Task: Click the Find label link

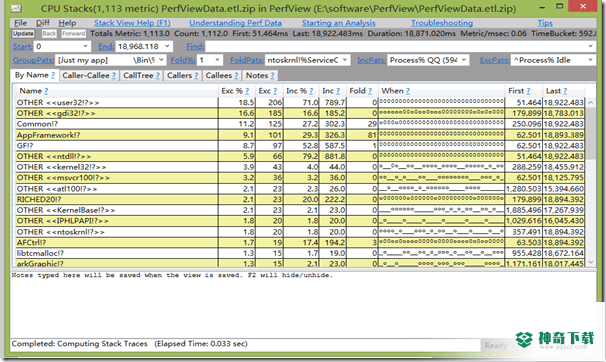Action: pos(195,47)
